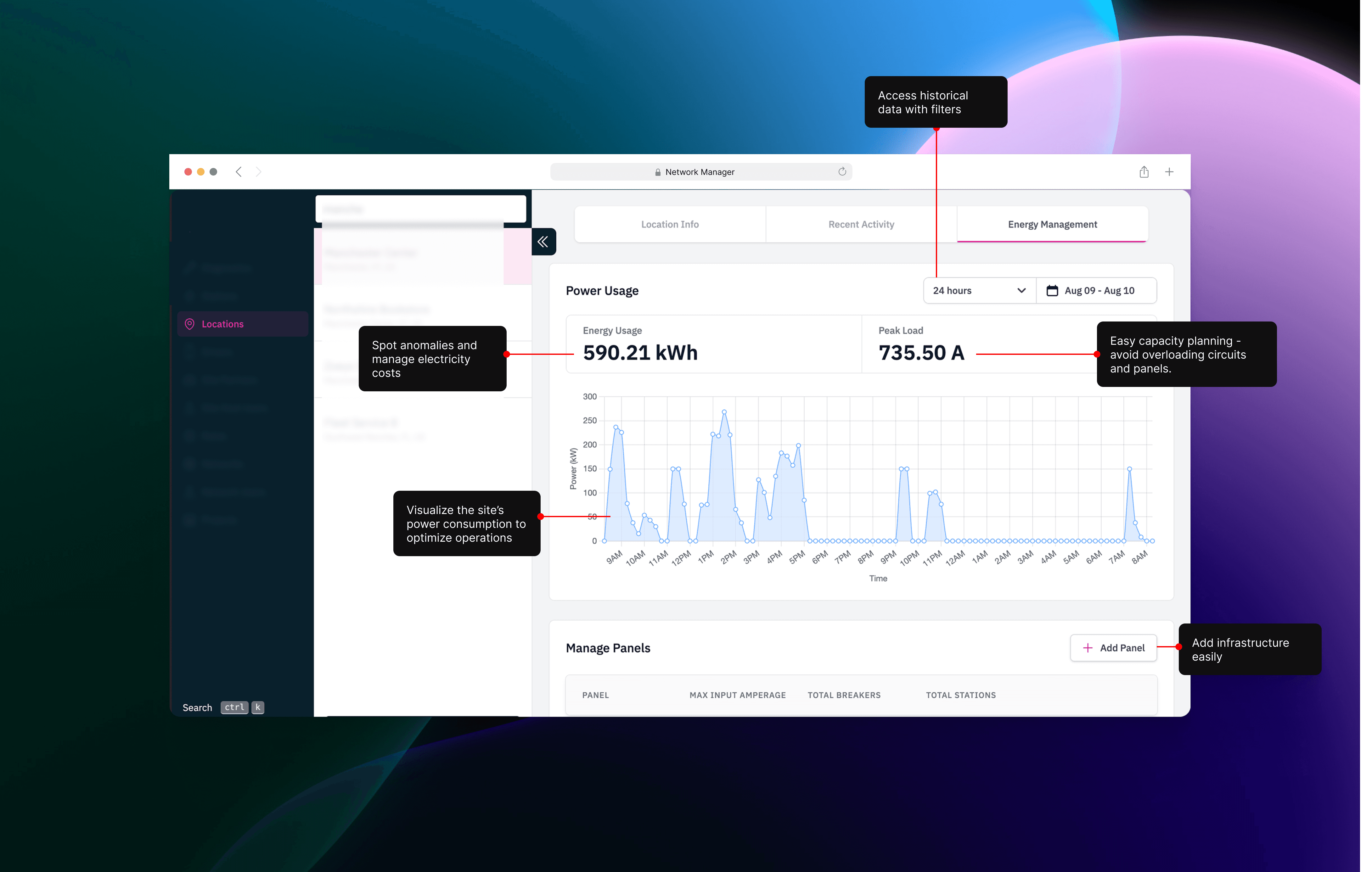Click the browser back arrow
1372x872 pixels.
(x=239, y=171)
